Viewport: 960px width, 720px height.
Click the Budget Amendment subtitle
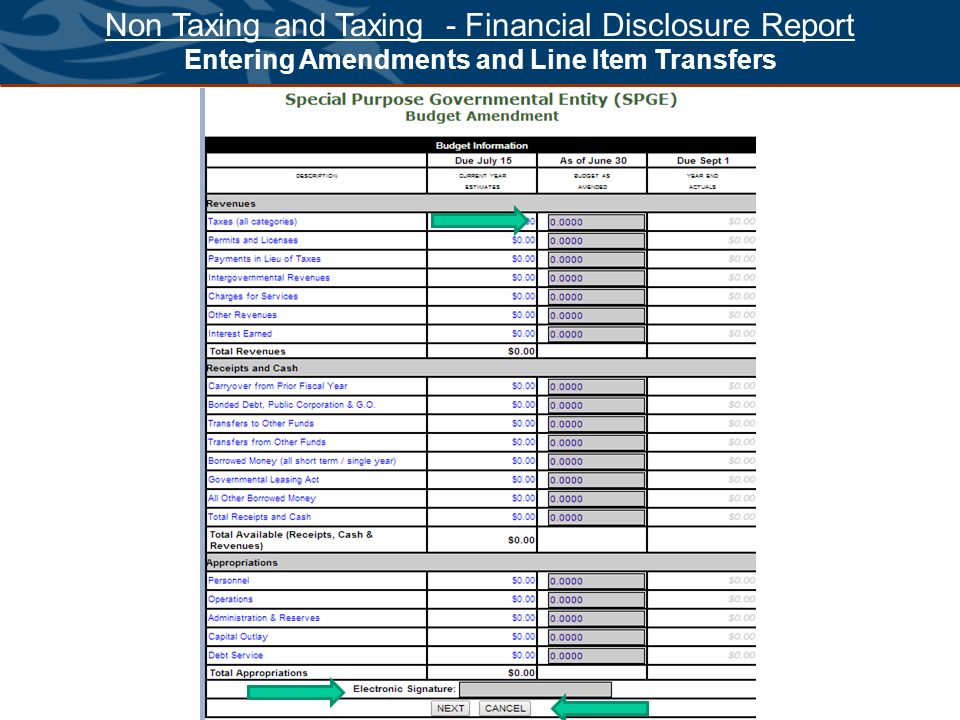482,116
